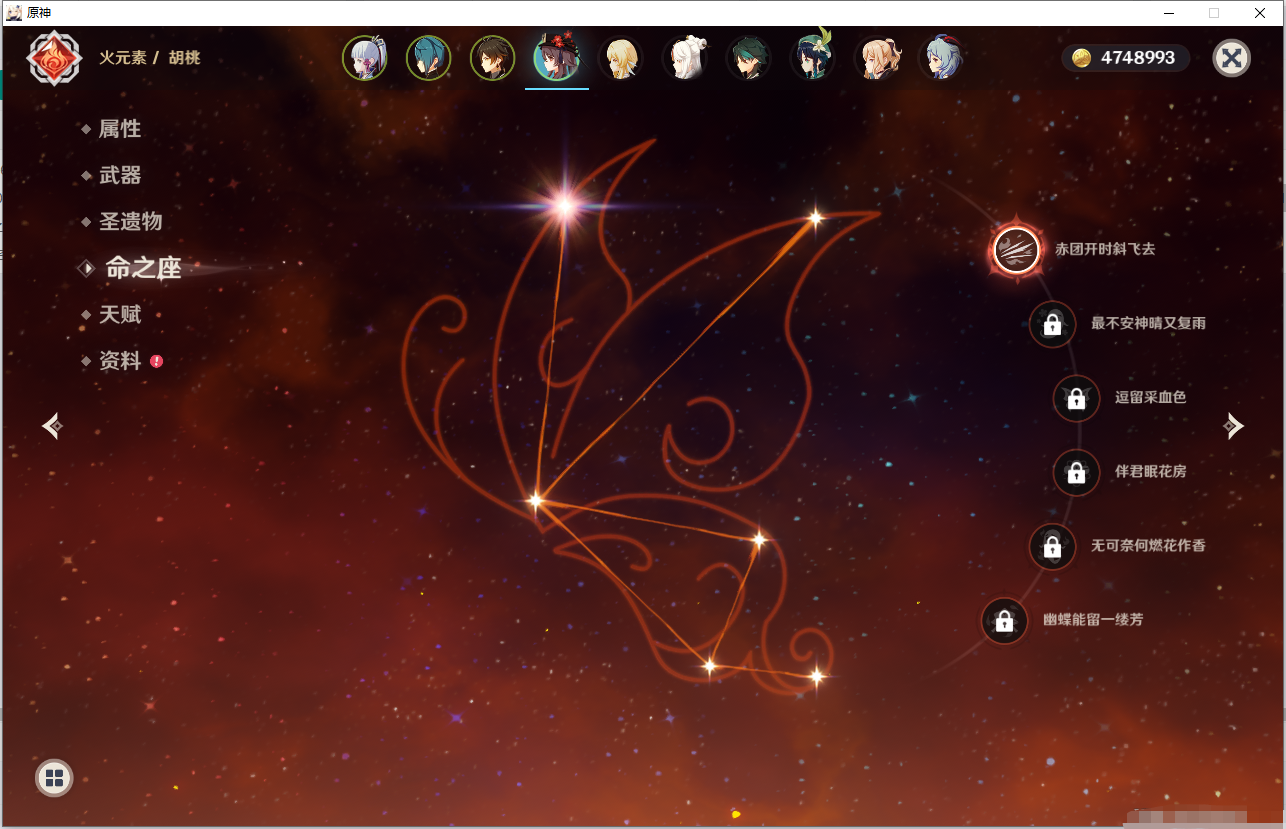
Task: Select locked constellation 最不安神晴又复雨
Action: click(1052, 324)
